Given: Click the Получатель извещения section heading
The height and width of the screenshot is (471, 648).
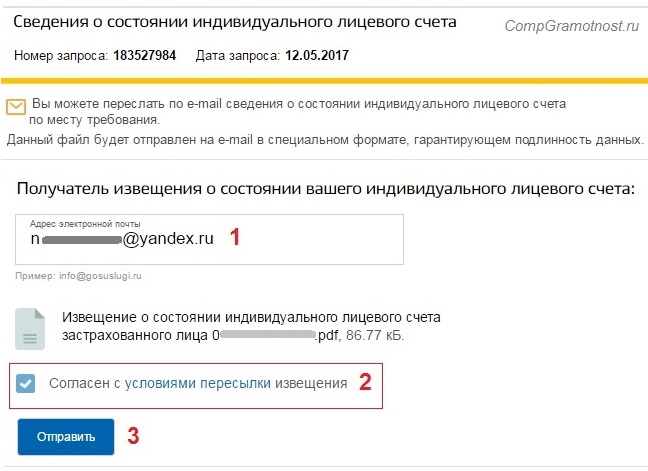Looking at the screenshot, I should pyautogui.click(x=325, y=188).
